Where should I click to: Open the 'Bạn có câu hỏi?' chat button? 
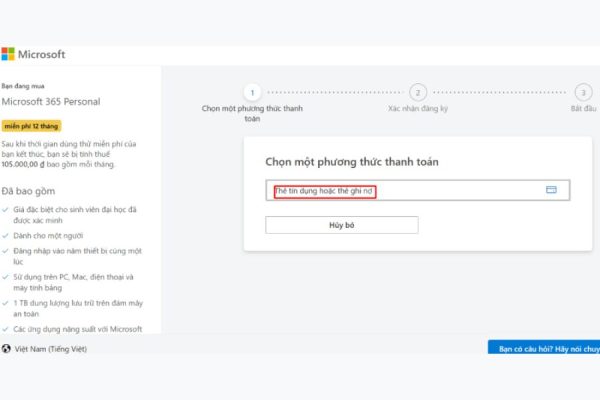tap(544, 349)
